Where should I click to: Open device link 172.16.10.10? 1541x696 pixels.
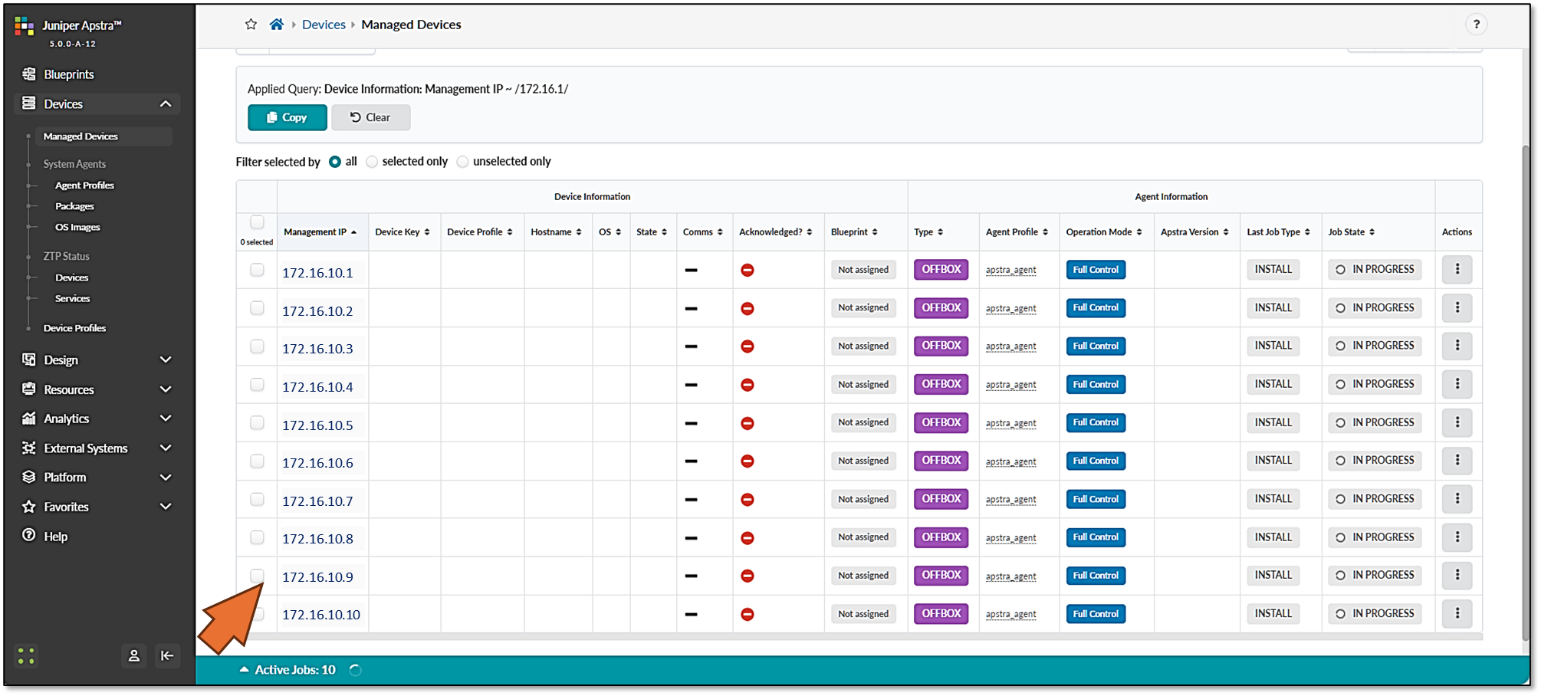[321, 614]
